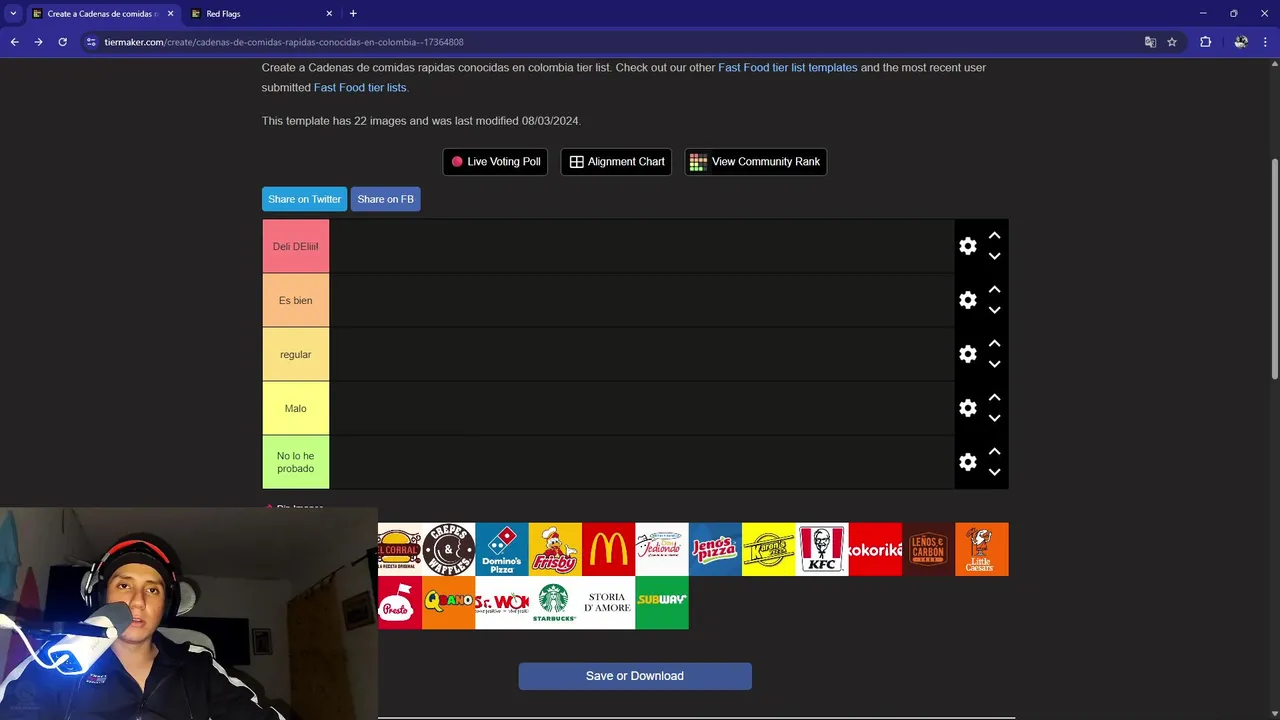Viewport: 1280px width, 720px height.
Task: View site information icon
Action: click(x=91, y=42)
